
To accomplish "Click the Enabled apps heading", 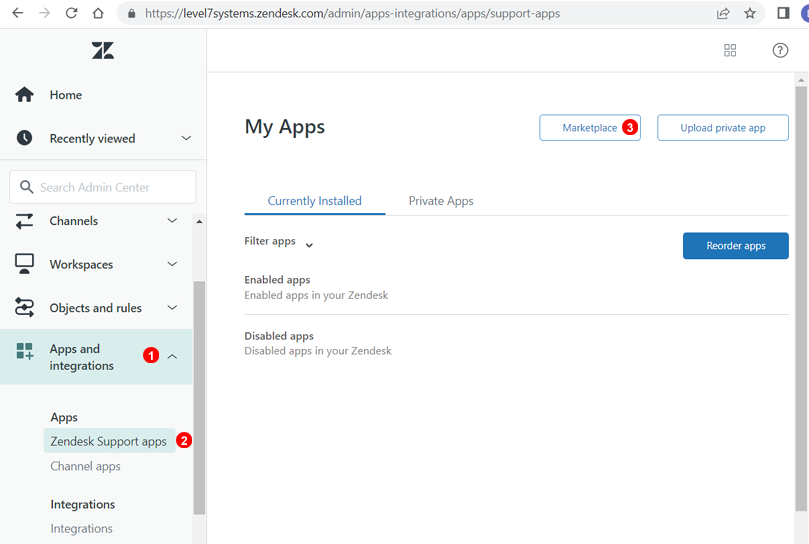I will coord(277,280).
